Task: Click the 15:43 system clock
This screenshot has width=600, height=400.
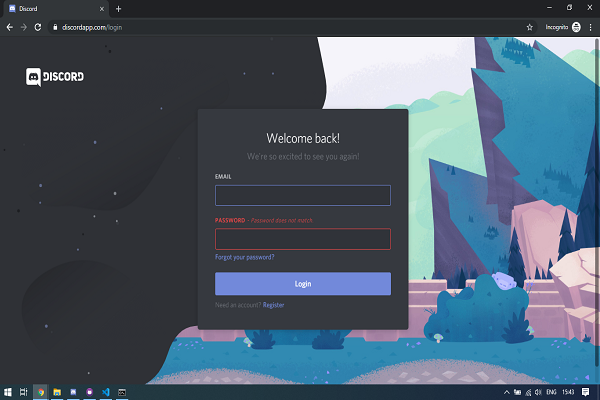Action: tap(568, 392)
